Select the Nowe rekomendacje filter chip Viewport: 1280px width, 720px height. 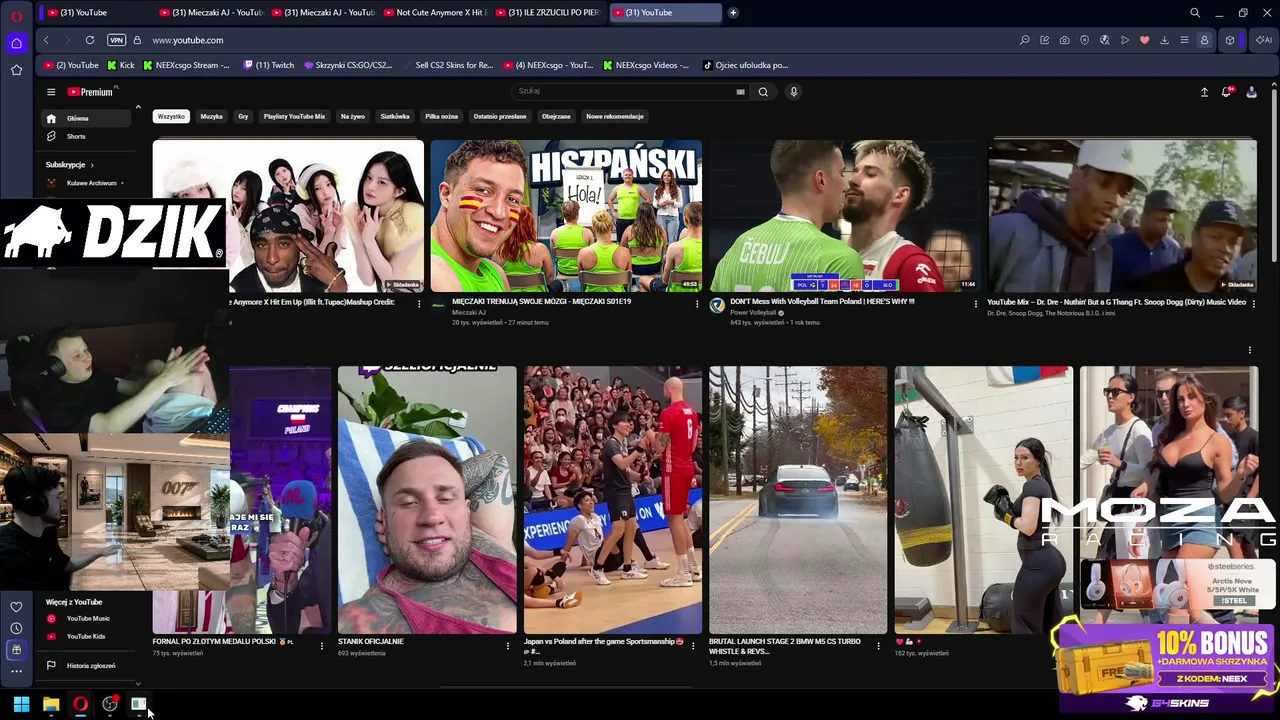click(x=615, y=117)
